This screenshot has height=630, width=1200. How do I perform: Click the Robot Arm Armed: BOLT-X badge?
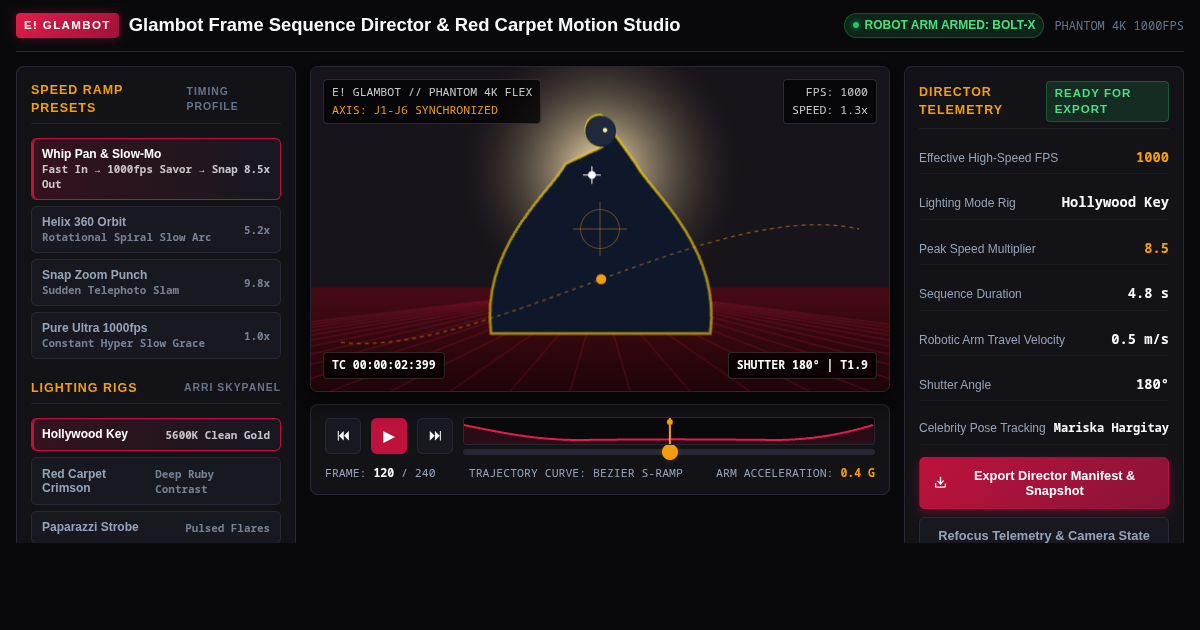click(944, 25)
